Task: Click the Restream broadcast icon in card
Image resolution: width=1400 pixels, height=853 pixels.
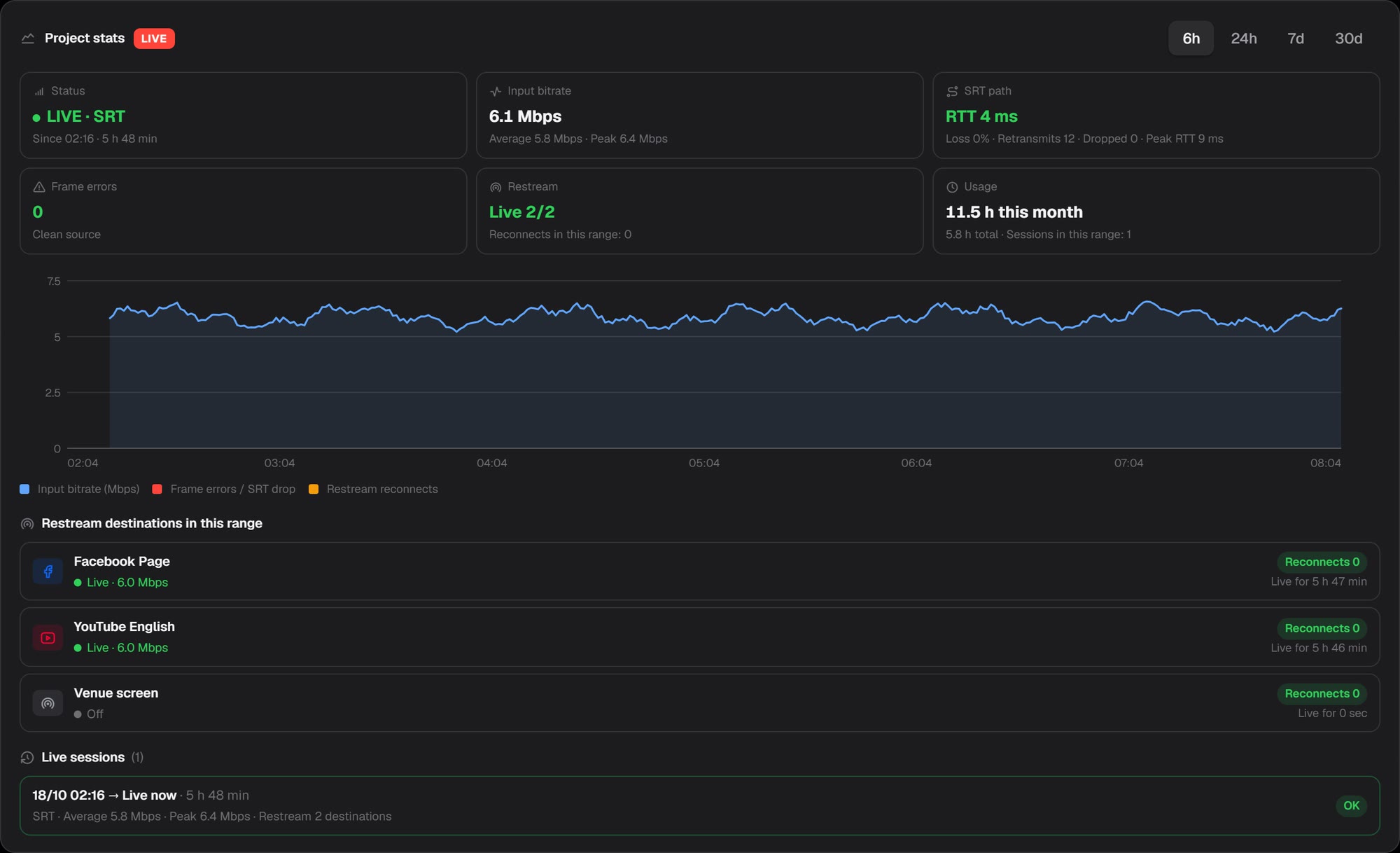Action: coord(496,187)
